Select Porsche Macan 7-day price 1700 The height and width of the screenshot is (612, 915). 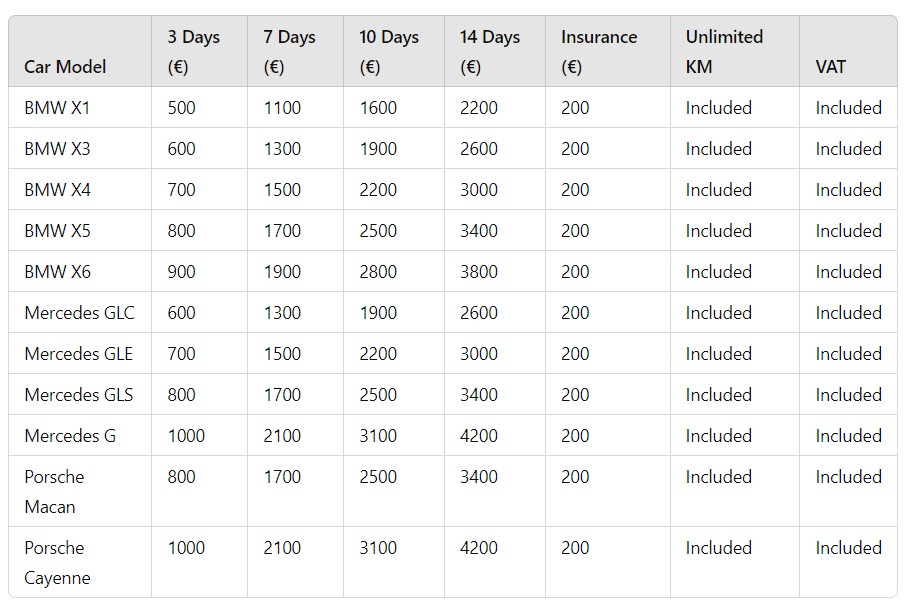point(282,477)
